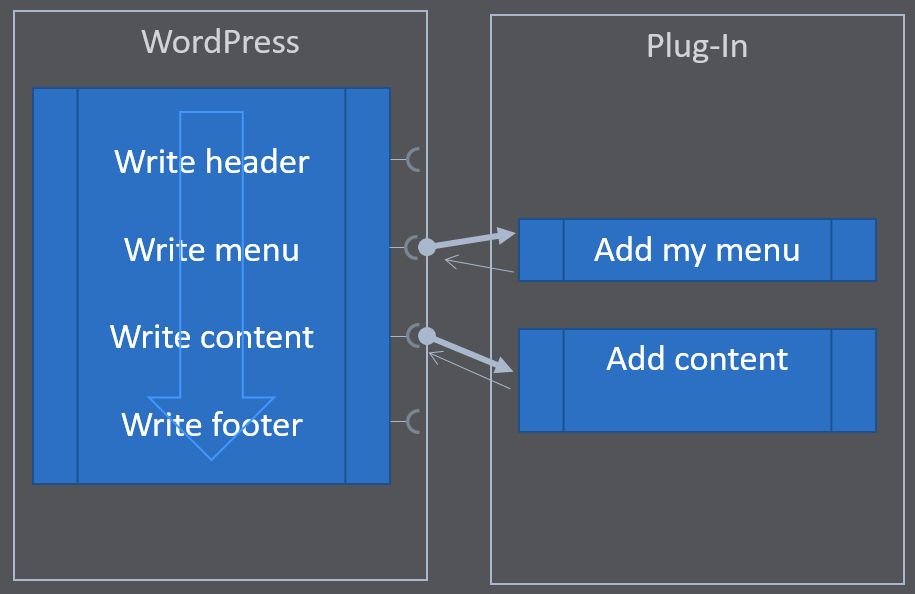This screenshot has height=594, width=915.
Task: Click the Add my menu block
Action: (697, 251)
